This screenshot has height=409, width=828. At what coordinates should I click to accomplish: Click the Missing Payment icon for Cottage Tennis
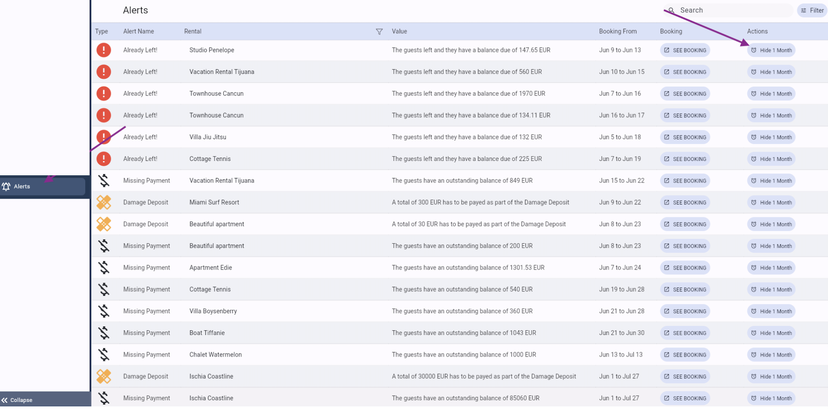(104, 289)
